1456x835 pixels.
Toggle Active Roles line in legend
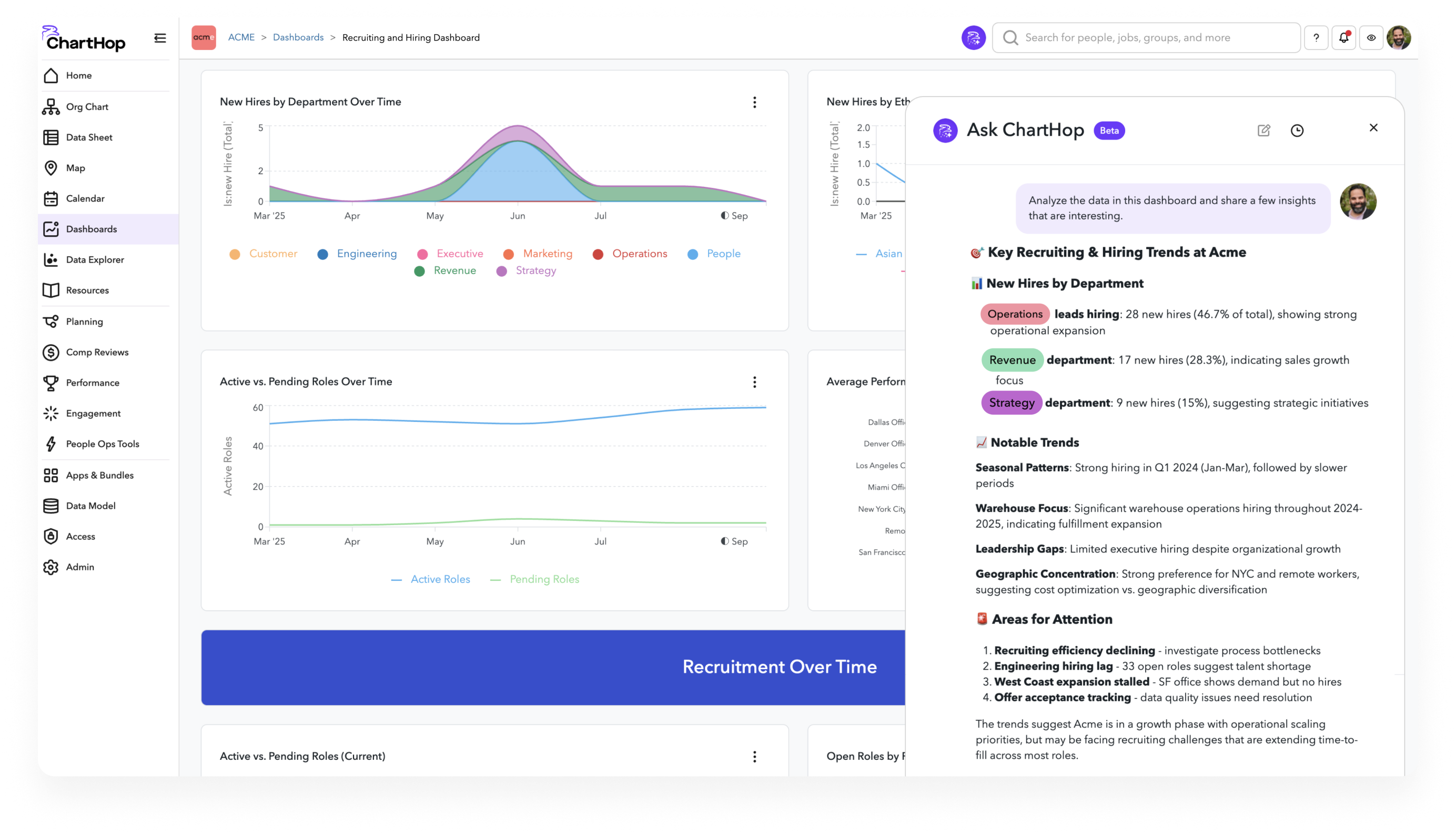[x=430, y=579]
